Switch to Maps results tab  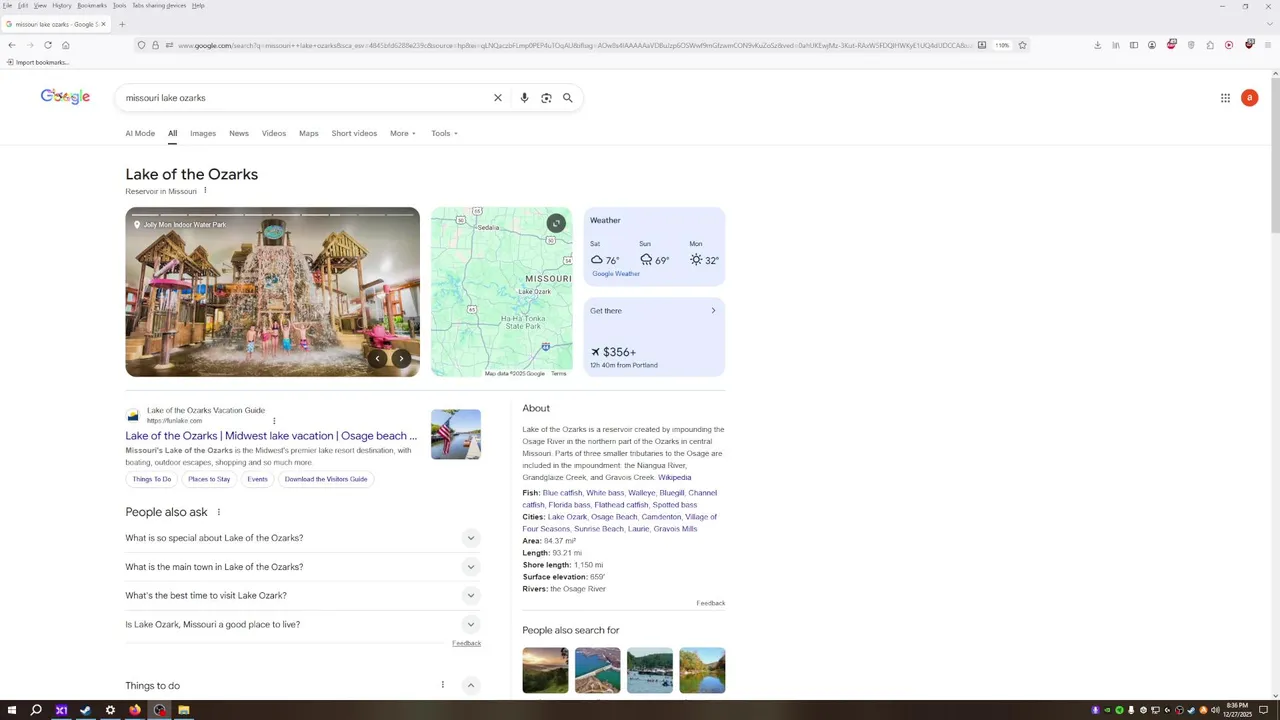309,133
